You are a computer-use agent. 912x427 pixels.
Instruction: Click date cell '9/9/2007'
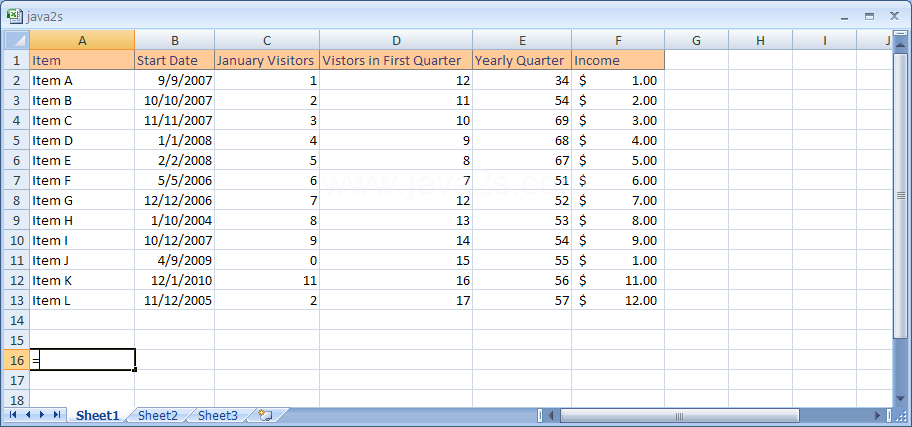coord(174,80)
